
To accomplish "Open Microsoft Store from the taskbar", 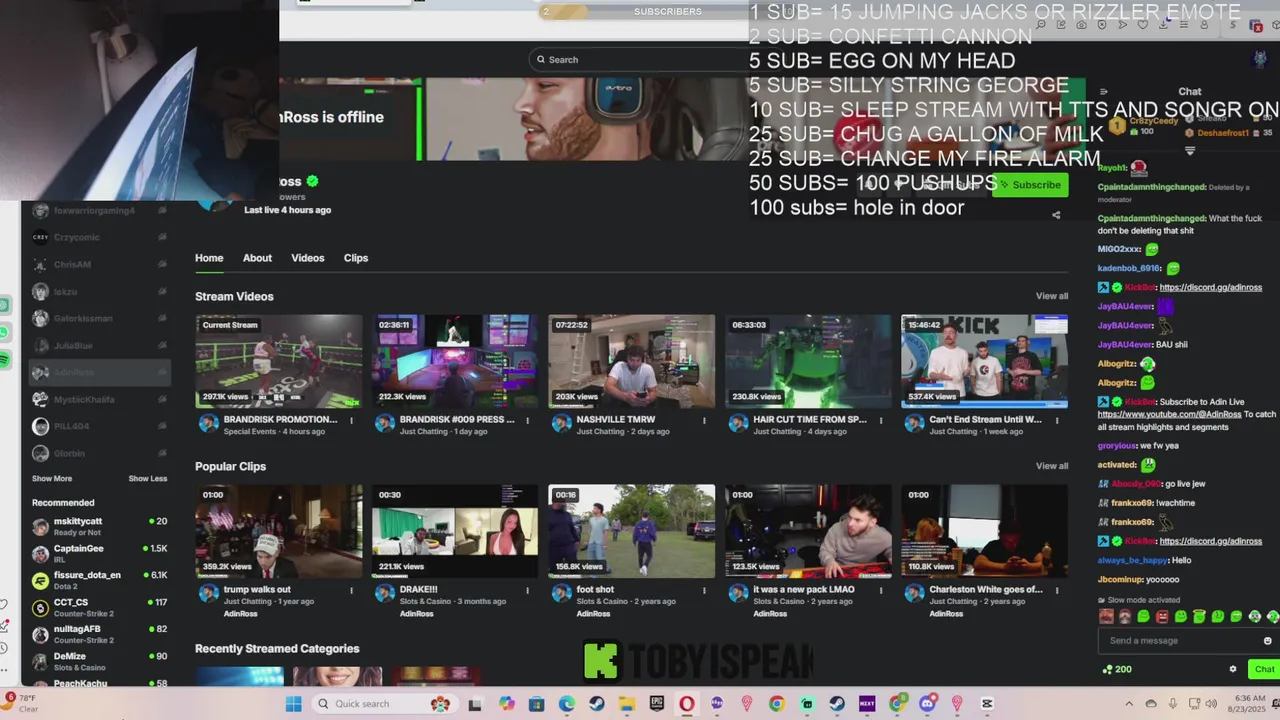I will (x=537, y=704).
